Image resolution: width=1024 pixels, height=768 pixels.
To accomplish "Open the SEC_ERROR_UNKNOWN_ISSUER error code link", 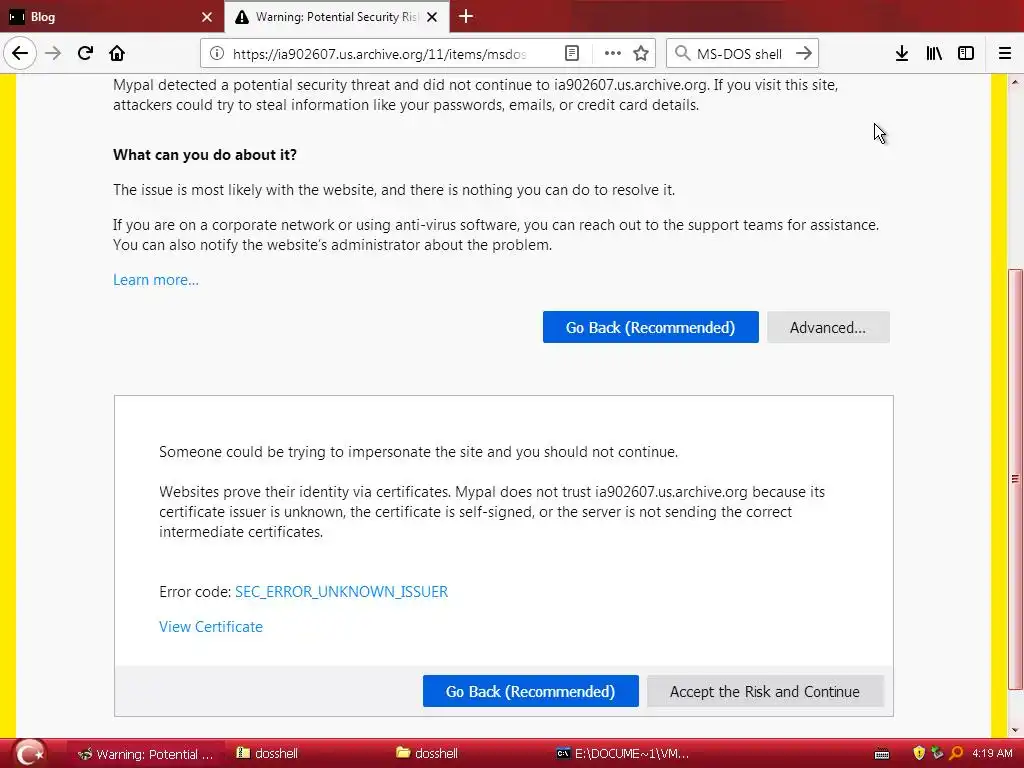I will [x=342, y=592].
